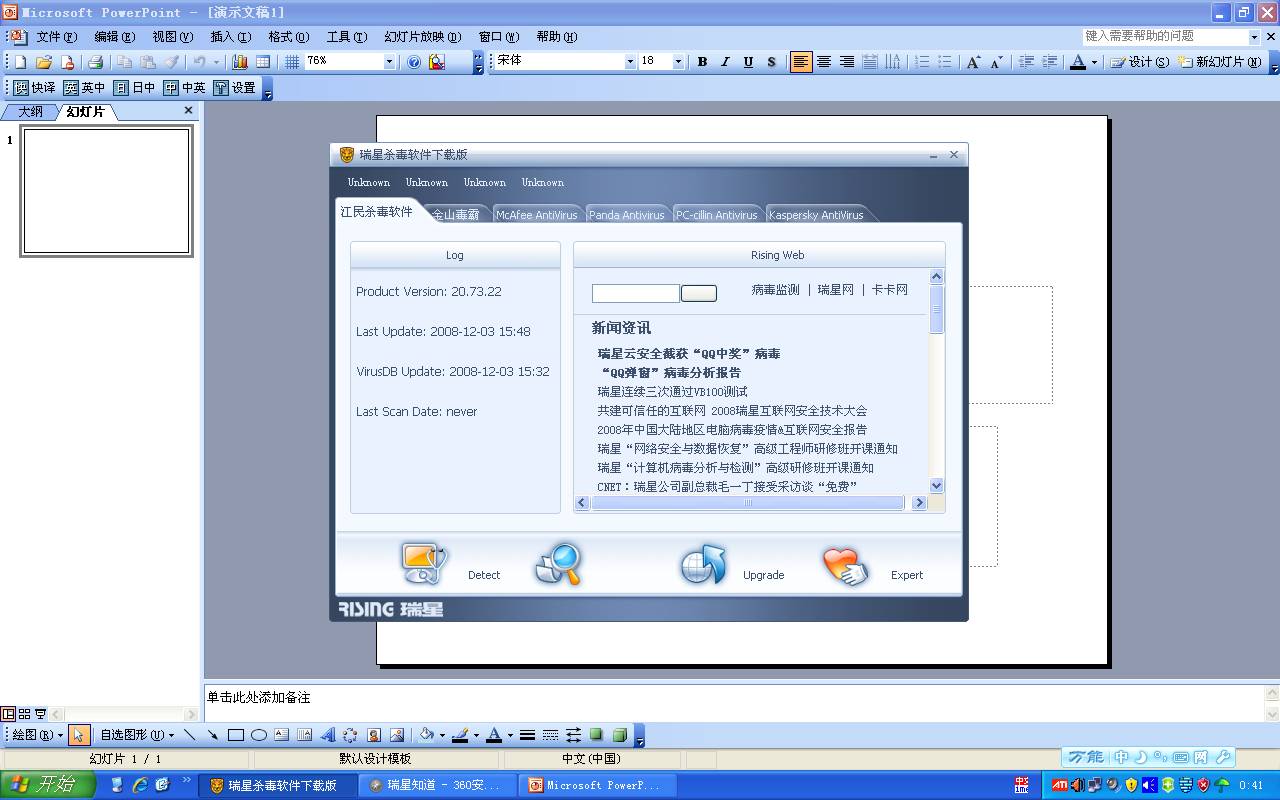
Task: Expand the help question box dropdown
Action: click(1255, 37)
